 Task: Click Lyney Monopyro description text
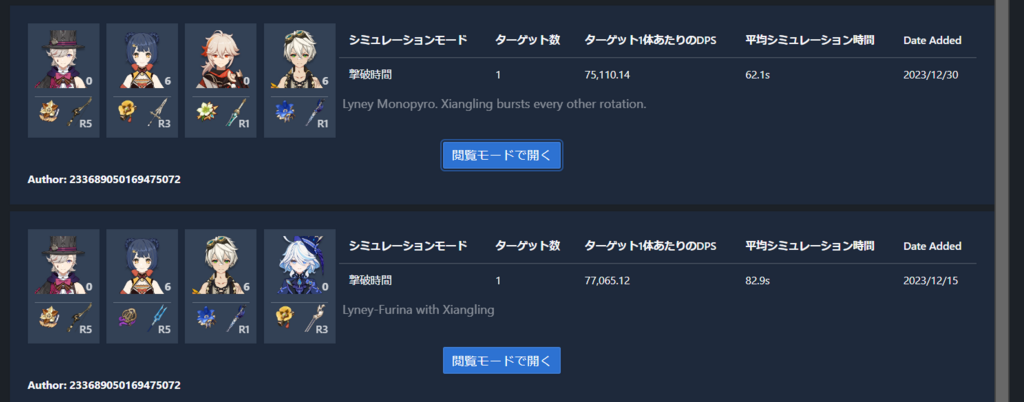(494, 104)
